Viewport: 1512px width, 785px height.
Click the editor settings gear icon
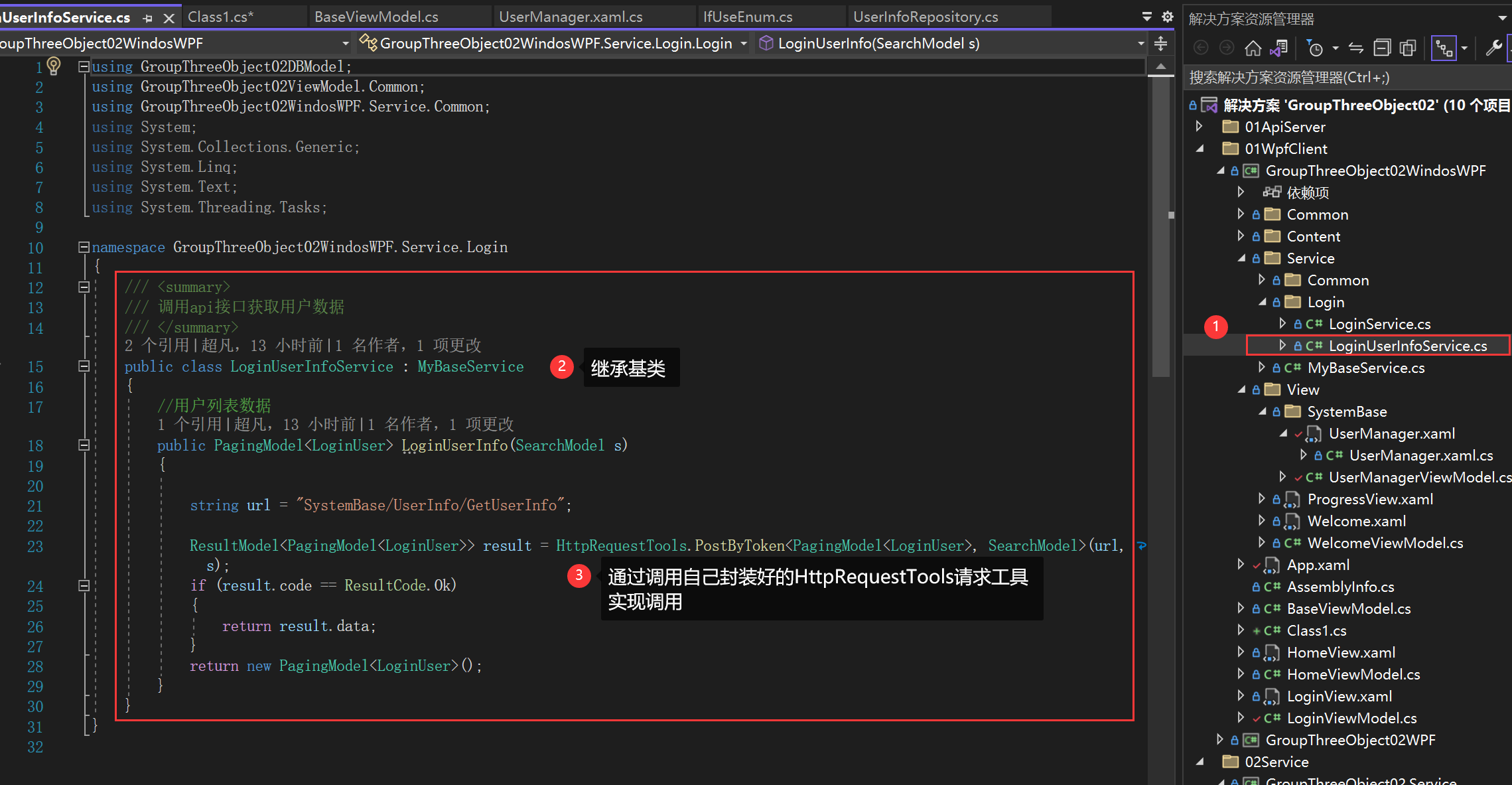coord(1168,17)
